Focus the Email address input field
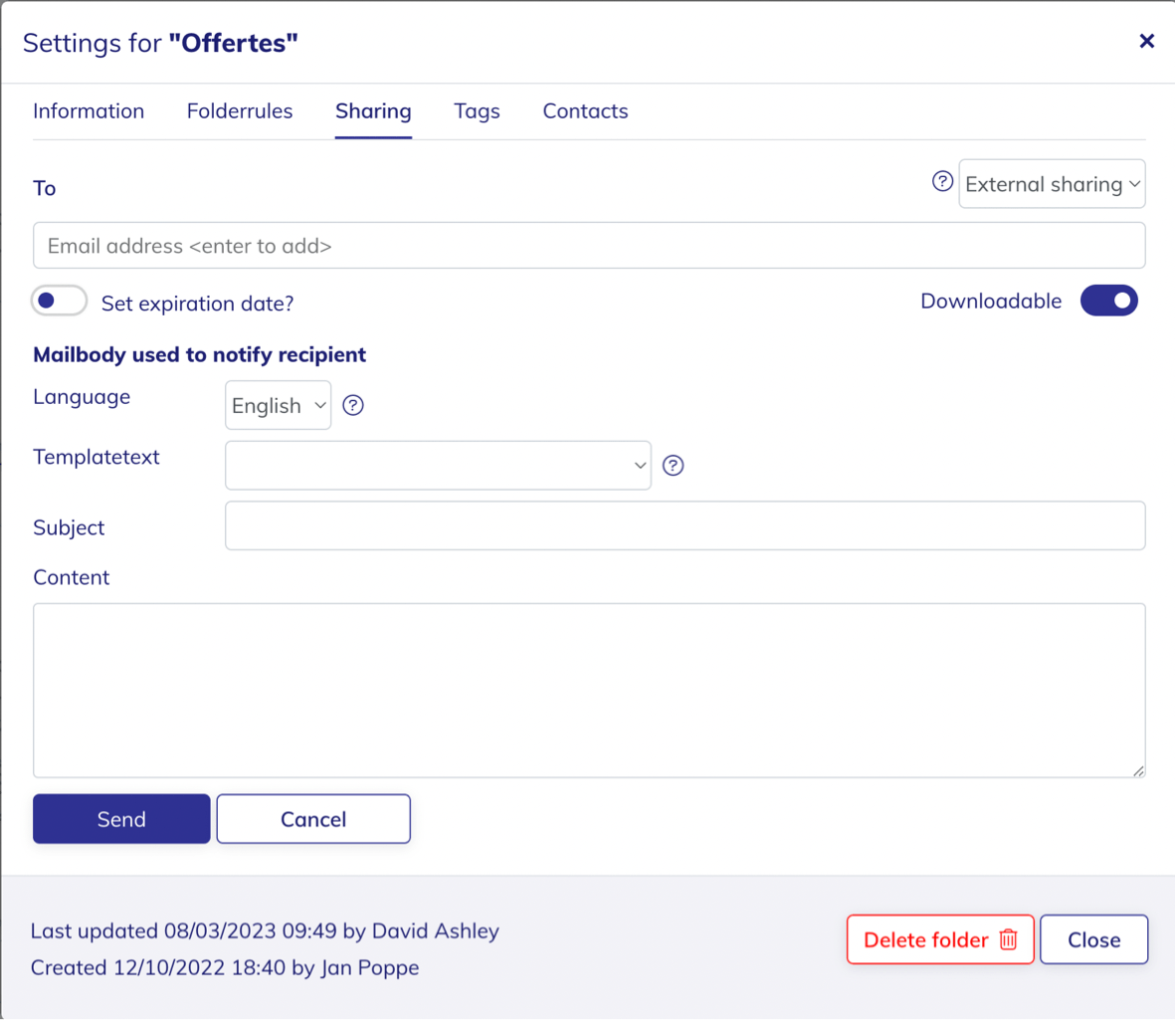This screenshot has height=1020, width=1176. tap(589, 246)
